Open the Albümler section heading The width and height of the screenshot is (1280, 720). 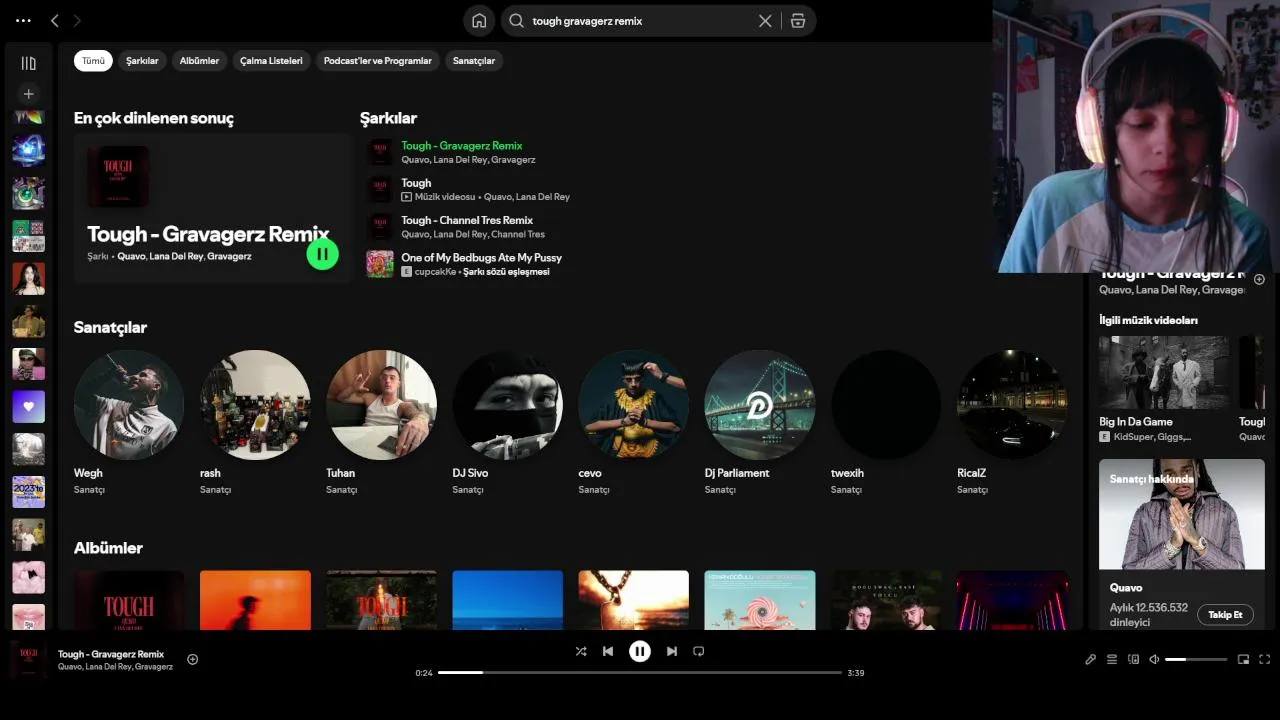[x=108, y=548]
